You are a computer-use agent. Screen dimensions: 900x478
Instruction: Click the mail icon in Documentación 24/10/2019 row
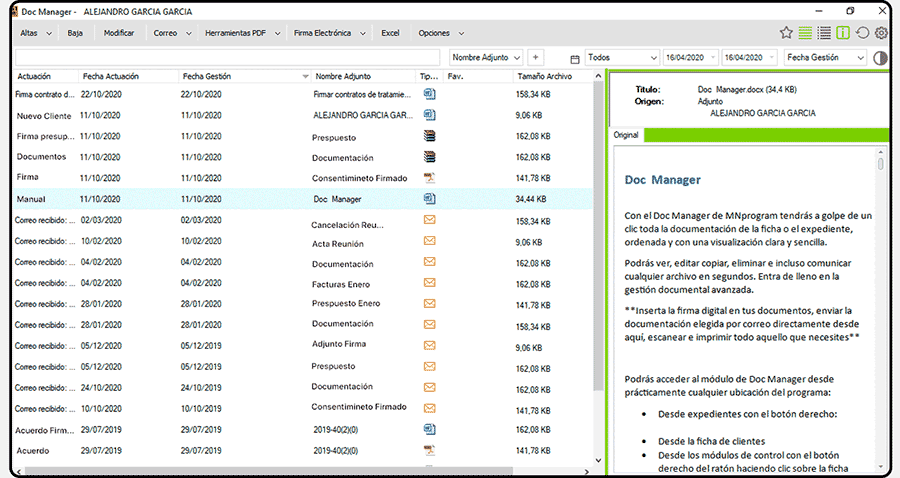point(429,387)
